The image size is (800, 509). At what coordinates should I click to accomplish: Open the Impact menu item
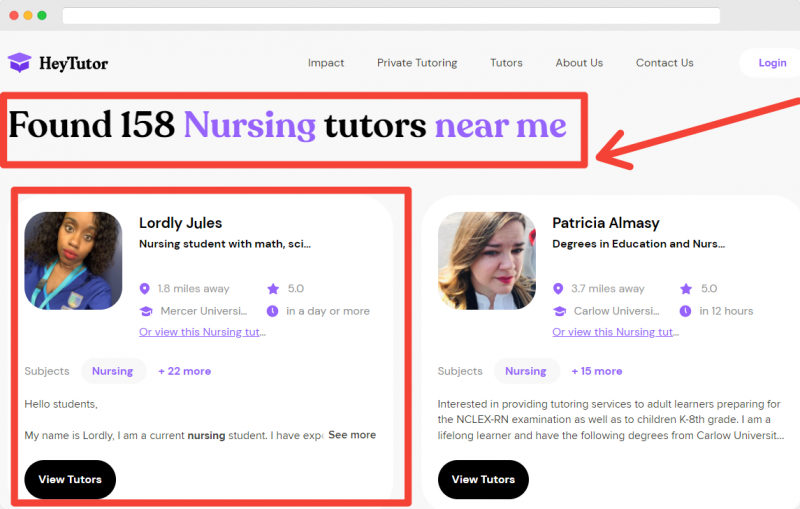pyautogui.click(x=326, y=63)
